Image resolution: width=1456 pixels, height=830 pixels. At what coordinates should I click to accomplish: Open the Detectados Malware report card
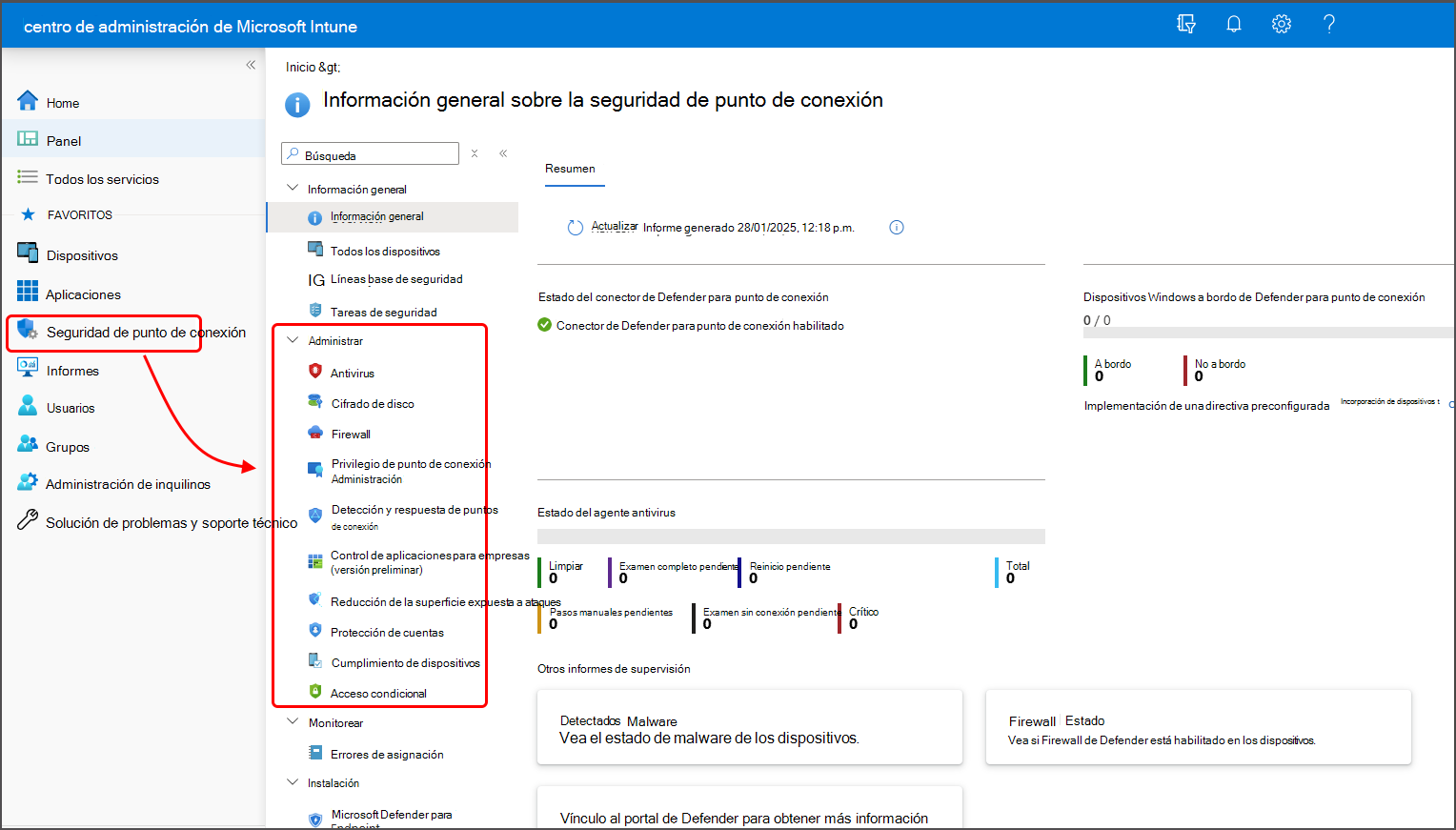[750, 727]
